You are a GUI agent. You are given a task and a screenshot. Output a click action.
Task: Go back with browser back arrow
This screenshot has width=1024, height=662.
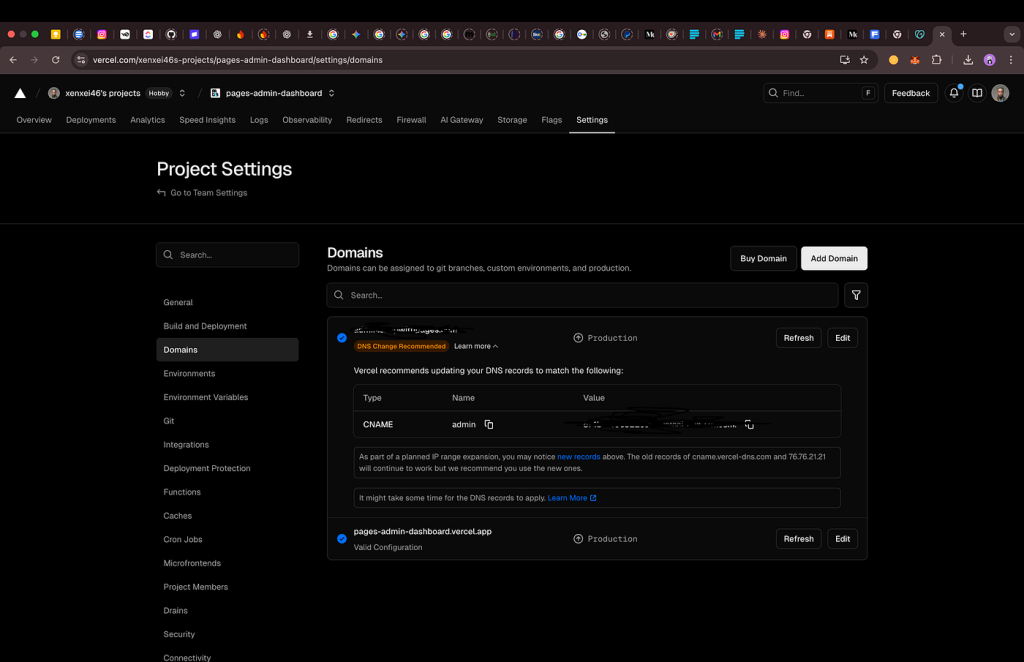pos(13,59)
